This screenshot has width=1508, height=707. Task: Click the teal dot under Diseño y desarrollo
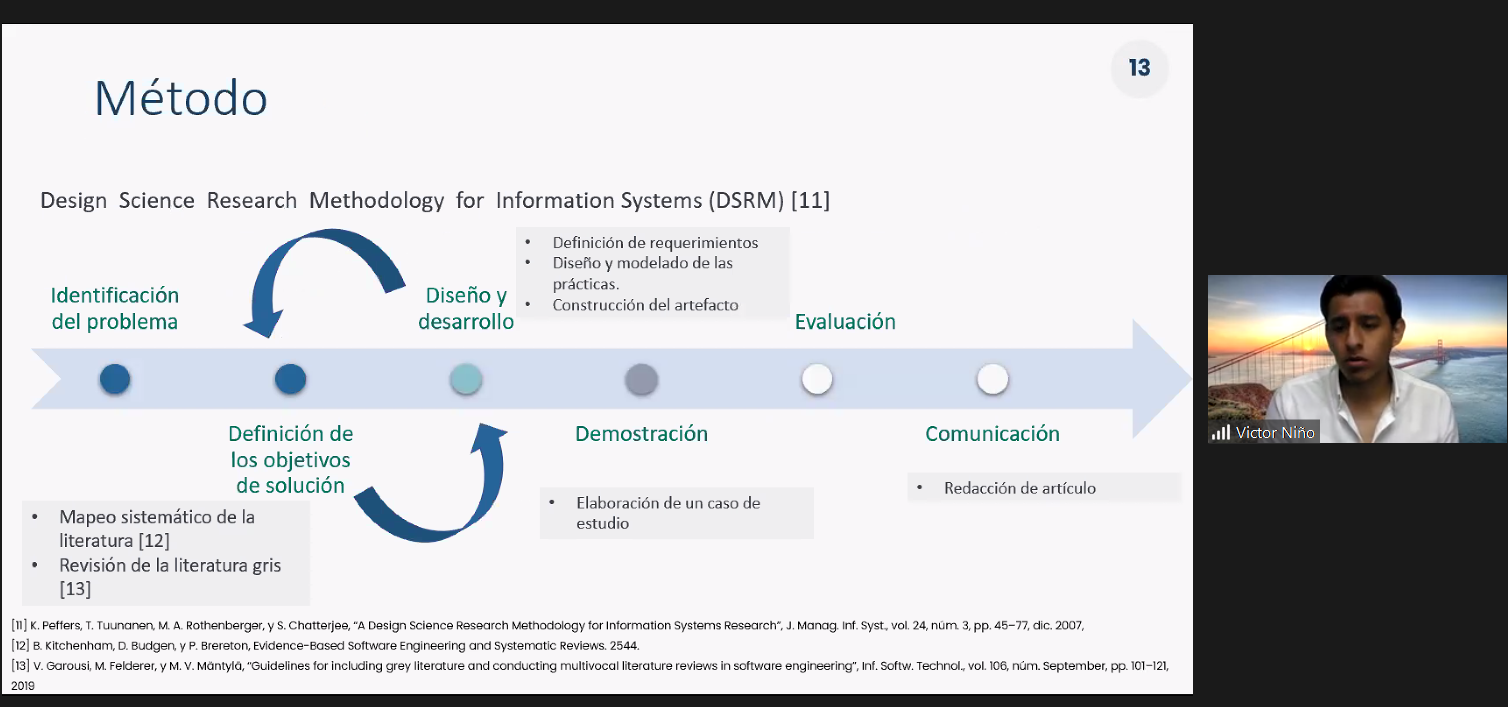pyautogui.click(x=466, y=379)
